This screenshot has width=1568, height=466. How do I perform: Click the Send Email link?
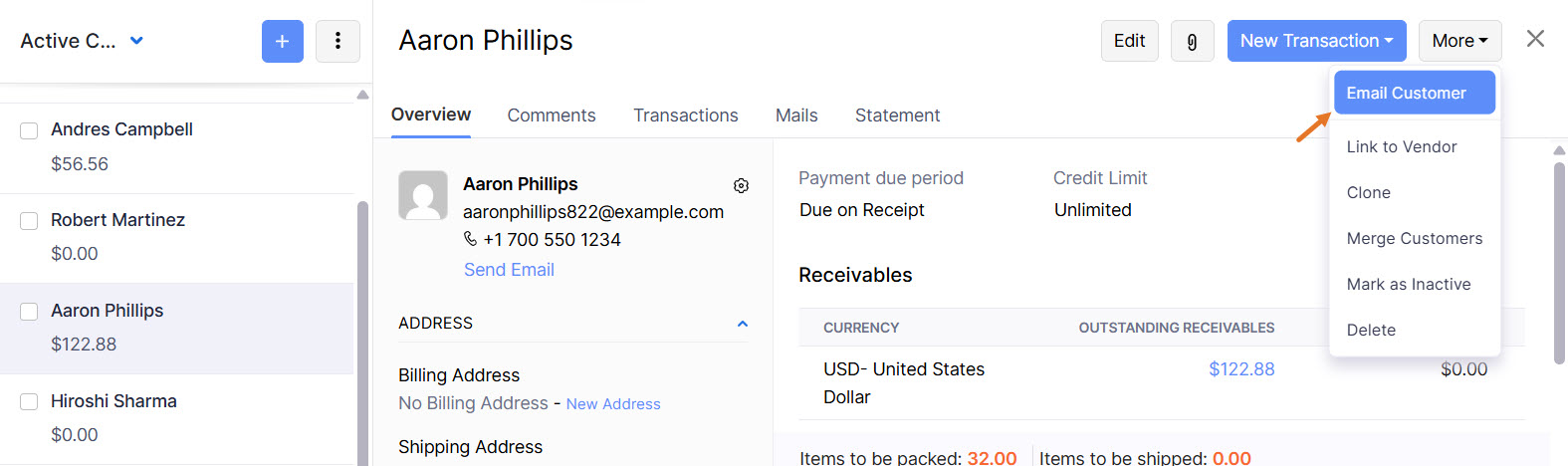tap(509, 270)
